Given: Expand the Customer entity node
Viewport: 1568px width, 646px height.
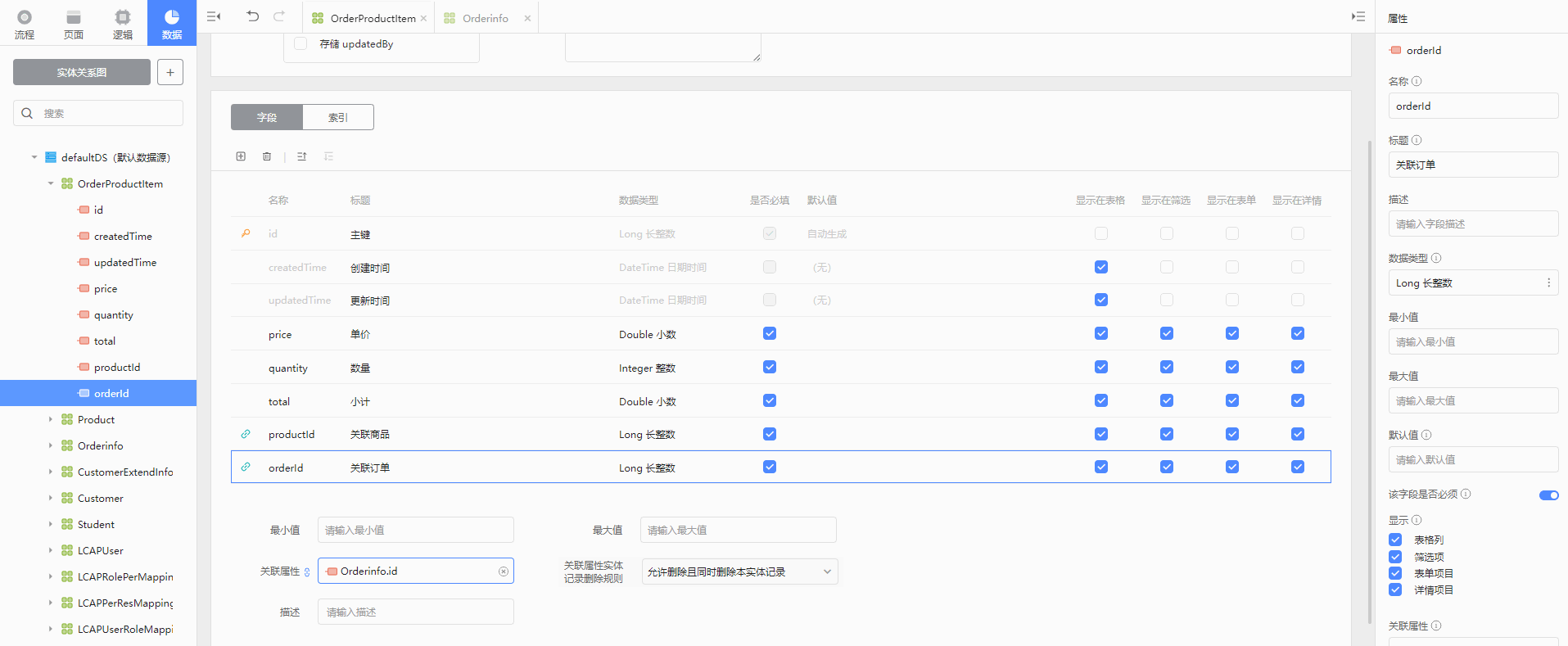Looking at the screenshot, I should point(51,498).
